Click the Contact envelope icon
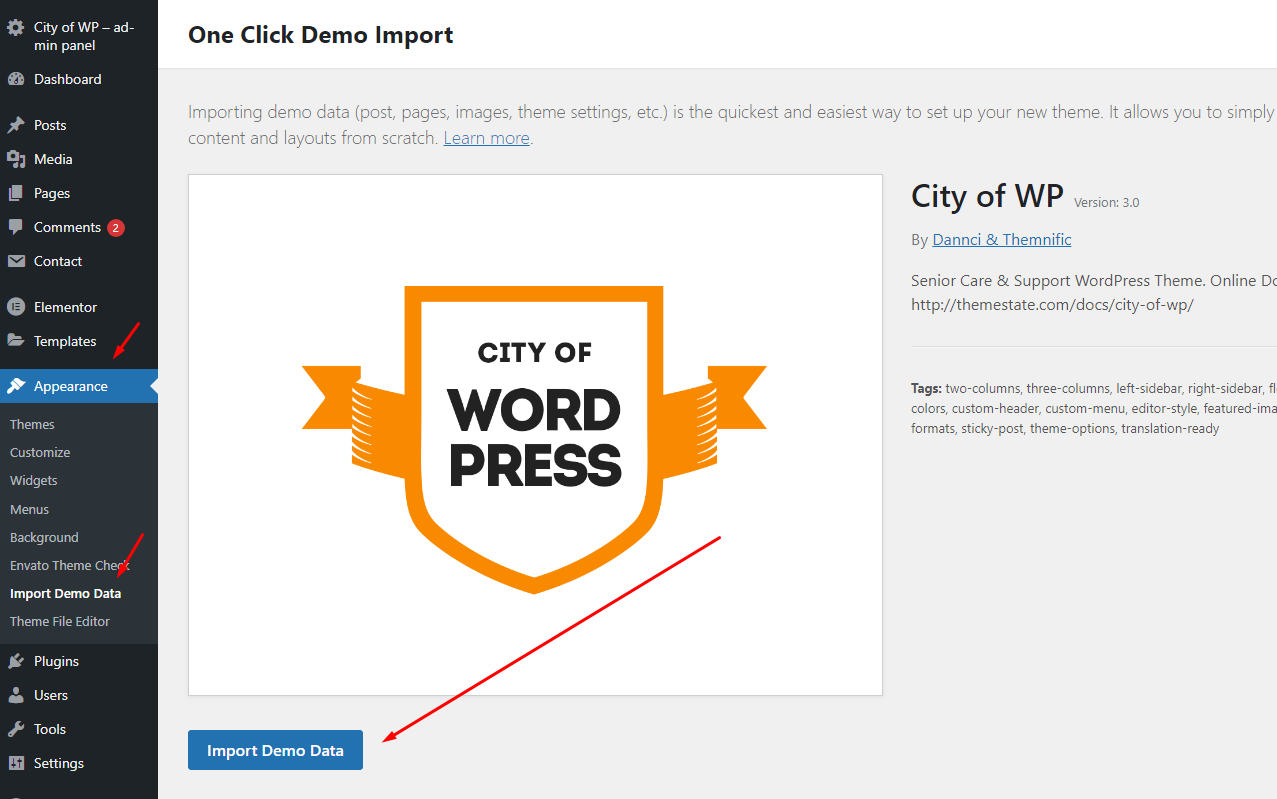Image resolution: width=1277 pixels, height=799 pixels. coord(16,261)
